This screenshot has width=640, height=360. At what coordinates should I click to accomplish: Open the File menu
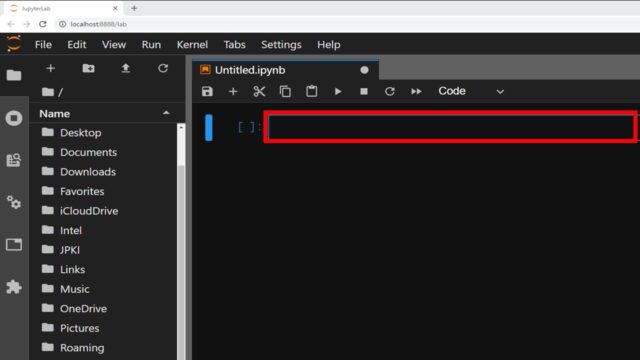[43, 44]
